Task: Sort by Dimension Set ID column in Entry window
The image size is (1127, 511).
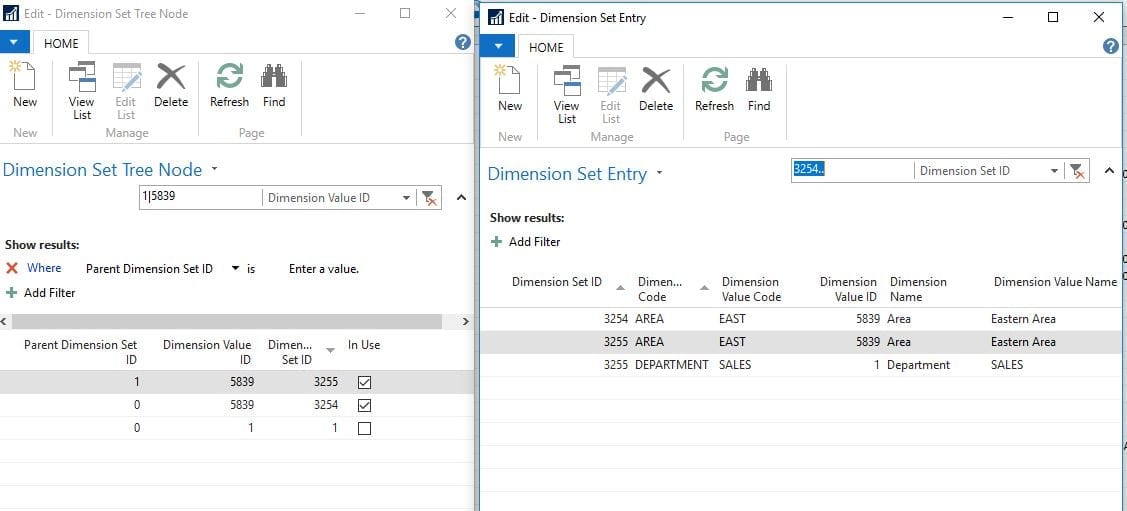Action: pos(557,282)
